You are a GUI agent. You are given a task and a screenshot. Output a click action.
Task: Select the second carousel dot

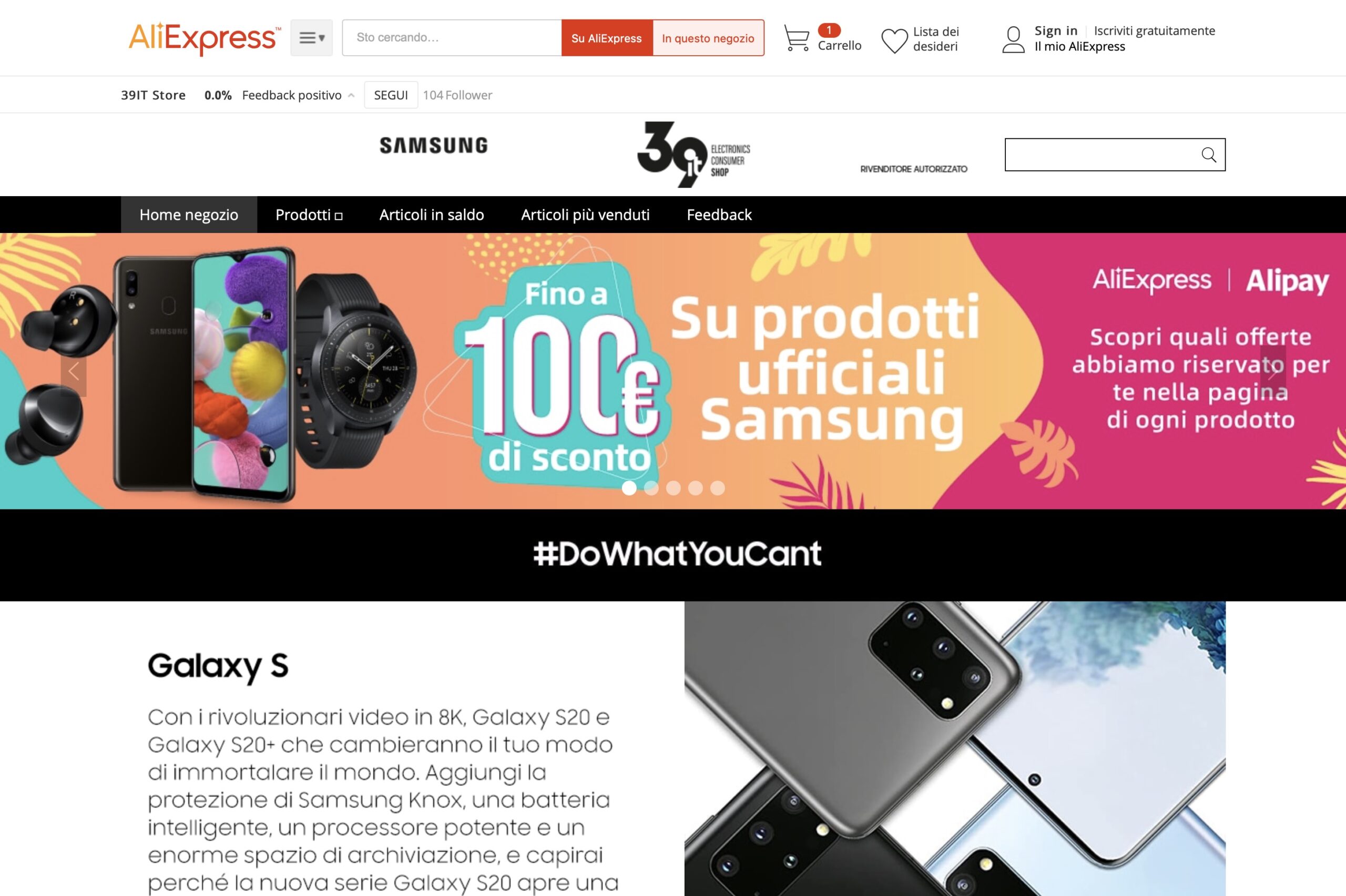tap(651, 488)
